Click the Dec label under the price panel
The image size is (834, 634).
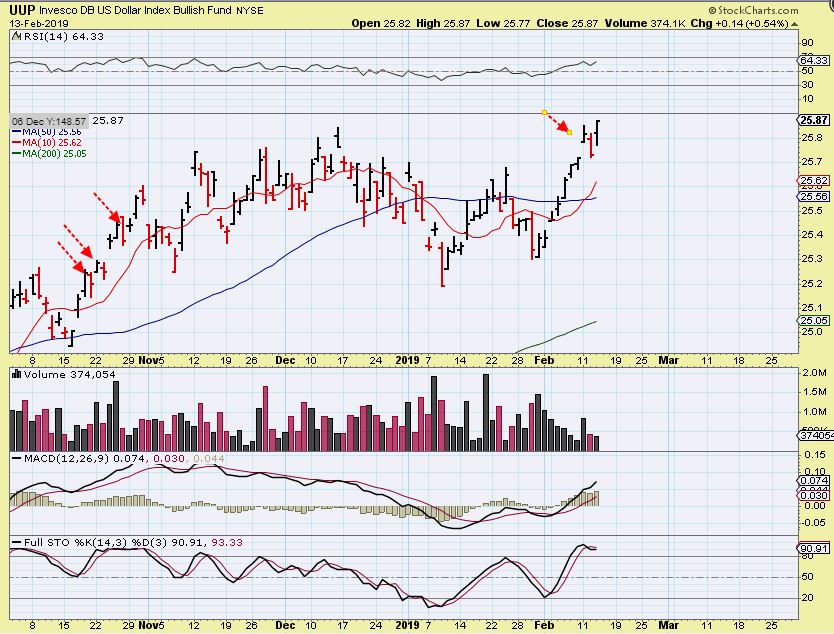point(285,360)
